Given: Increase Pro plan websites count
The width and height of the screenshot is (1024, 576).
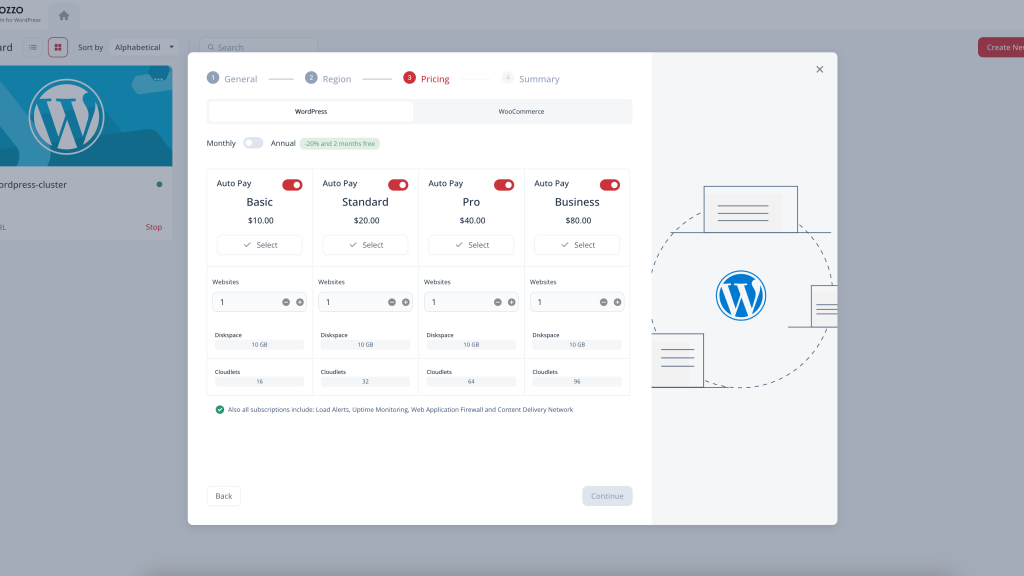Looking at the screenshot, I should point(511,302).
